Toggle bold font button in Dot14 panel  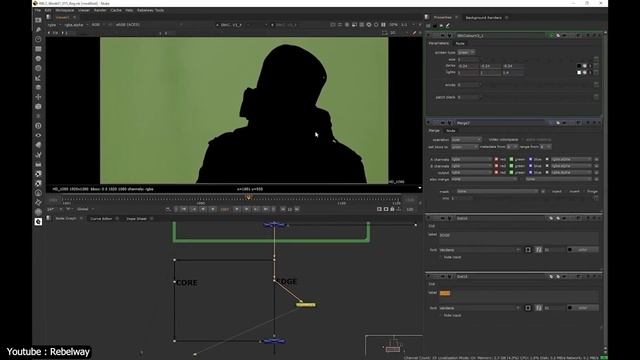tap(528, 250)
